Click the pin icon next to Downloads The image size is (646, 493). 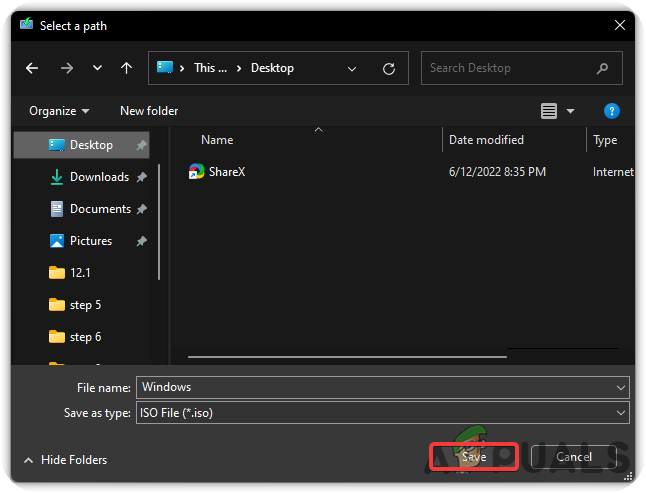pos(141,177)
